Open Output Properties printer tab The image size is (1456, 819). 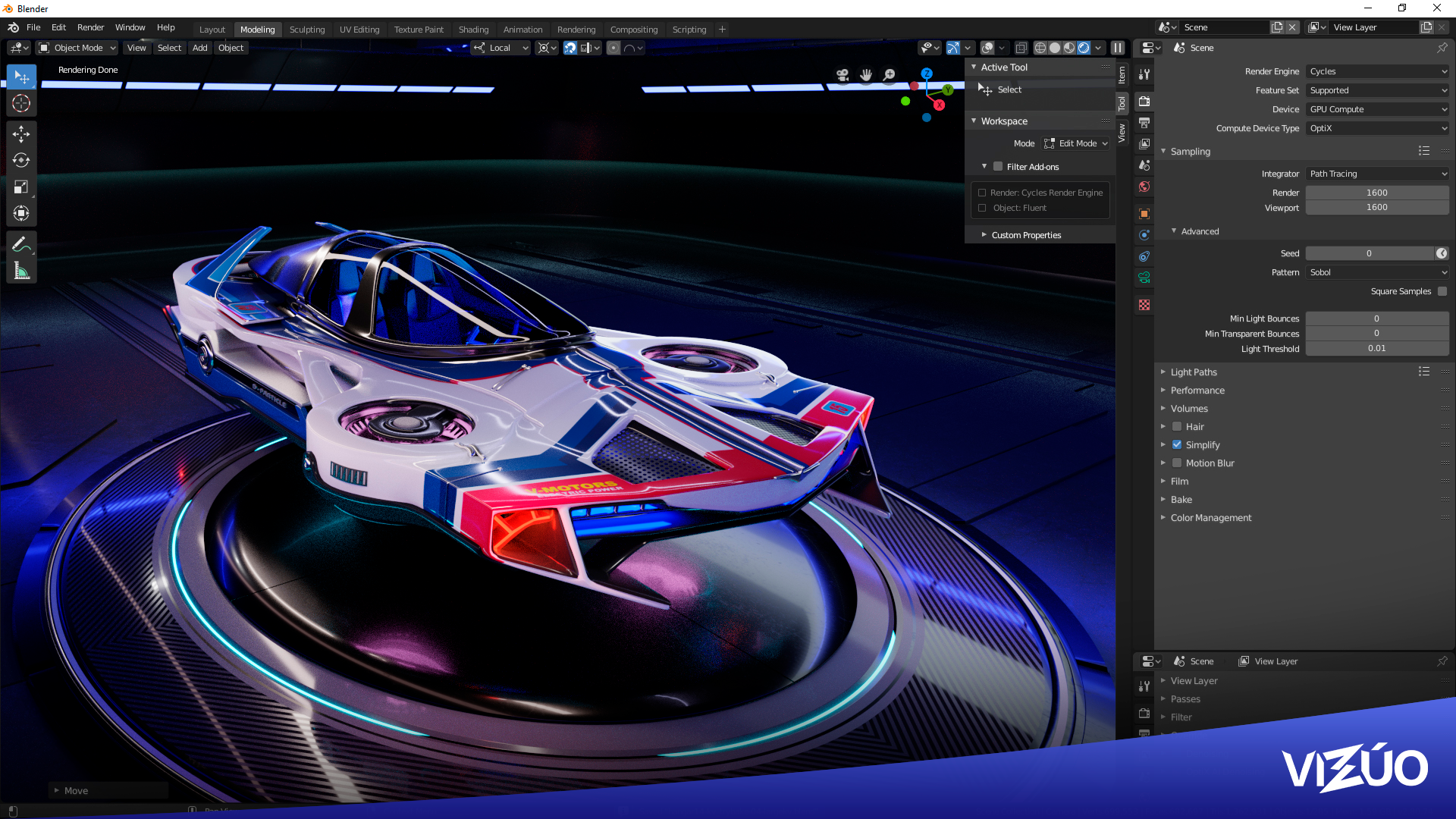pos(1144,123)
